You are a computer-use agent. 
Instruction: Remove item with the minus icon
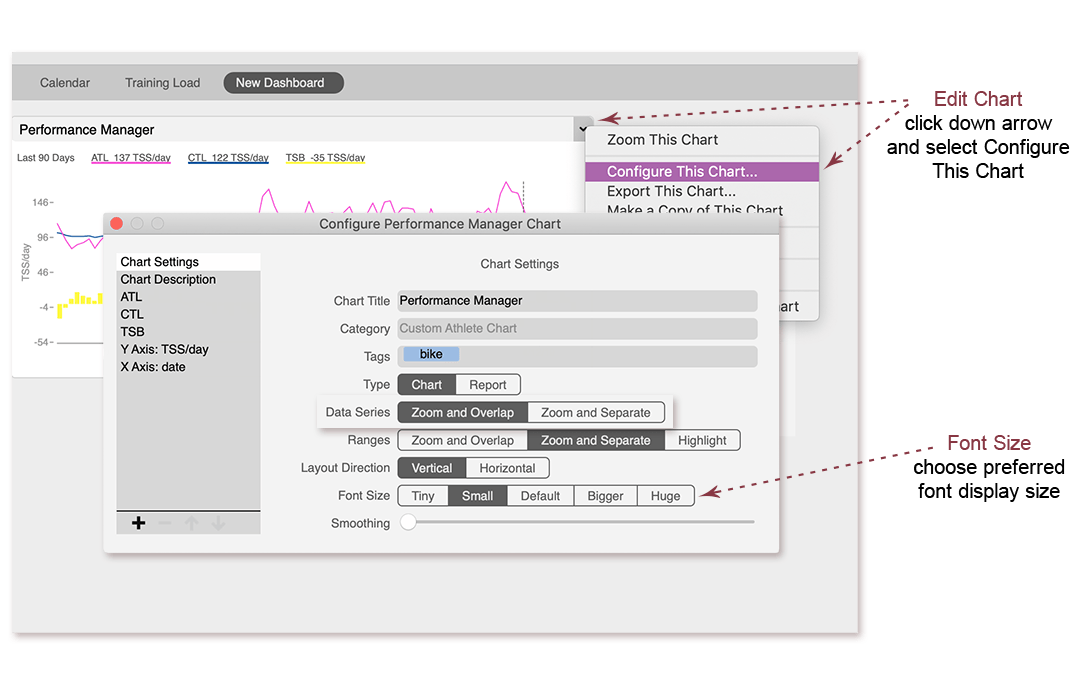pos(165,523)
